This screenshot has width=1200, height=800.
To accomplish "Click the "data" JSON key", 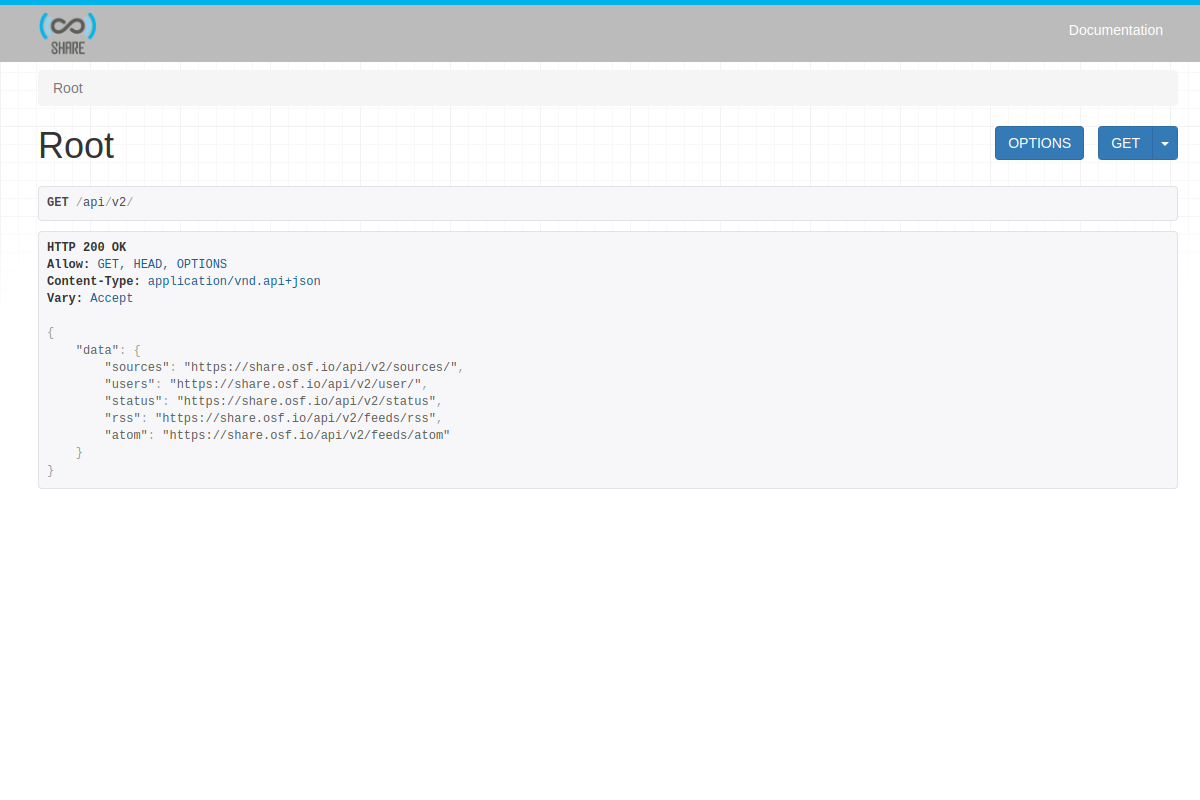I will pyautogui.click(x=97, y=350).
